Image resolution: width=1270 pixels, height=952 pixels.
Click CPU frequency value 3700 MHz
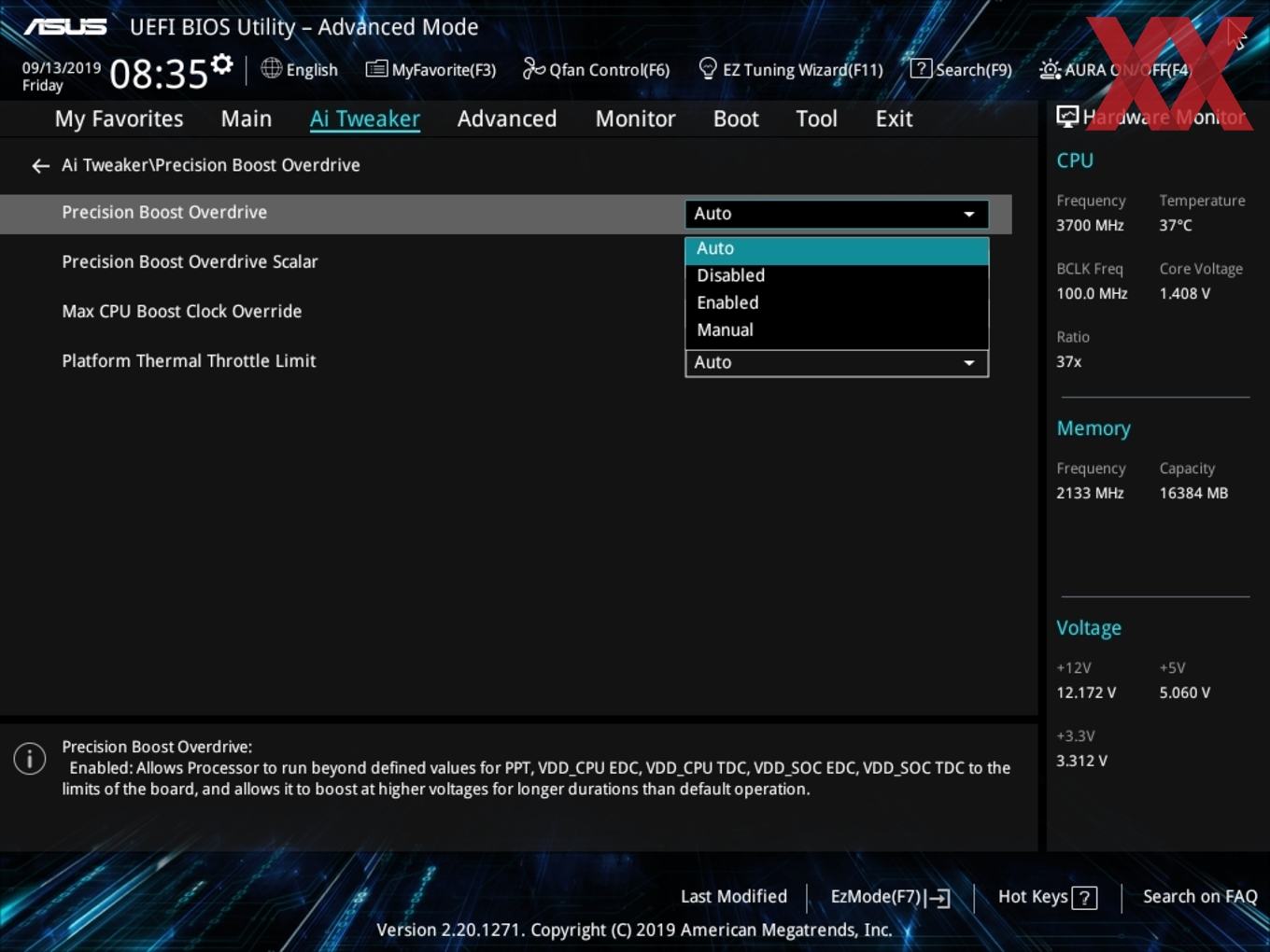point(1090,226)
